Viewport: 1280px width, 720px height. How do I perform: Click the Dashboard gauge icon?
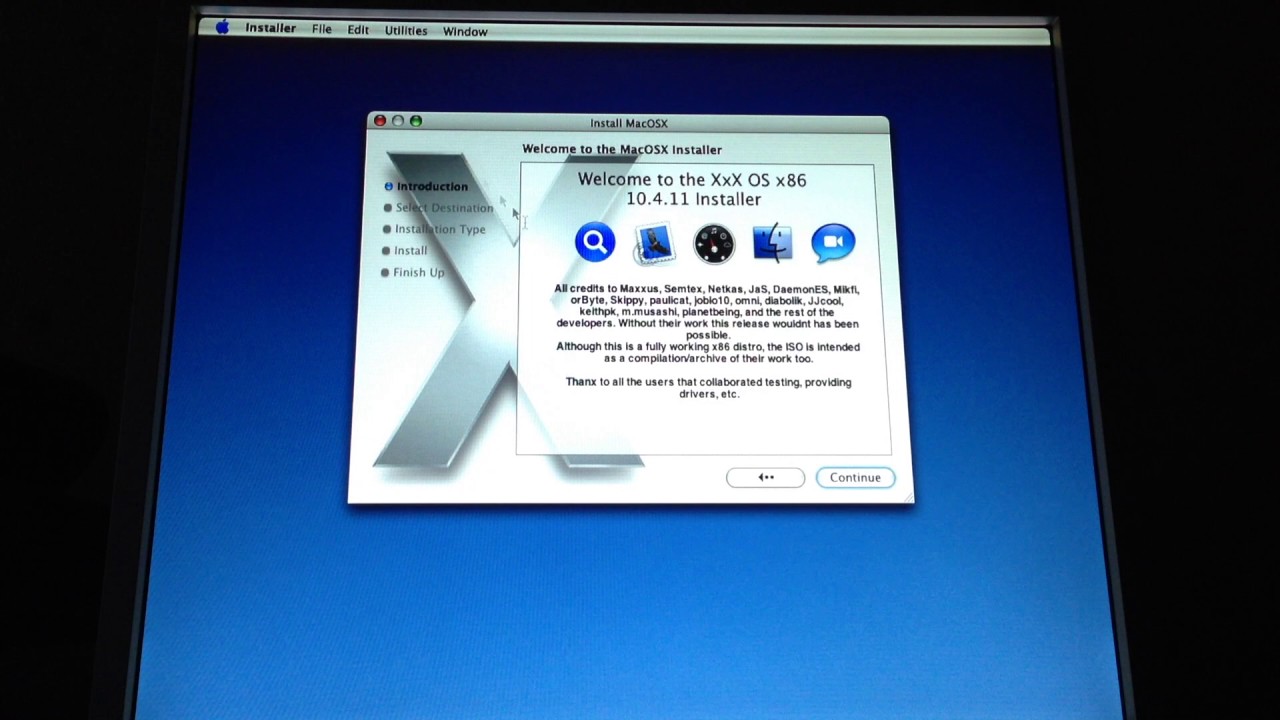pos(714,244)
